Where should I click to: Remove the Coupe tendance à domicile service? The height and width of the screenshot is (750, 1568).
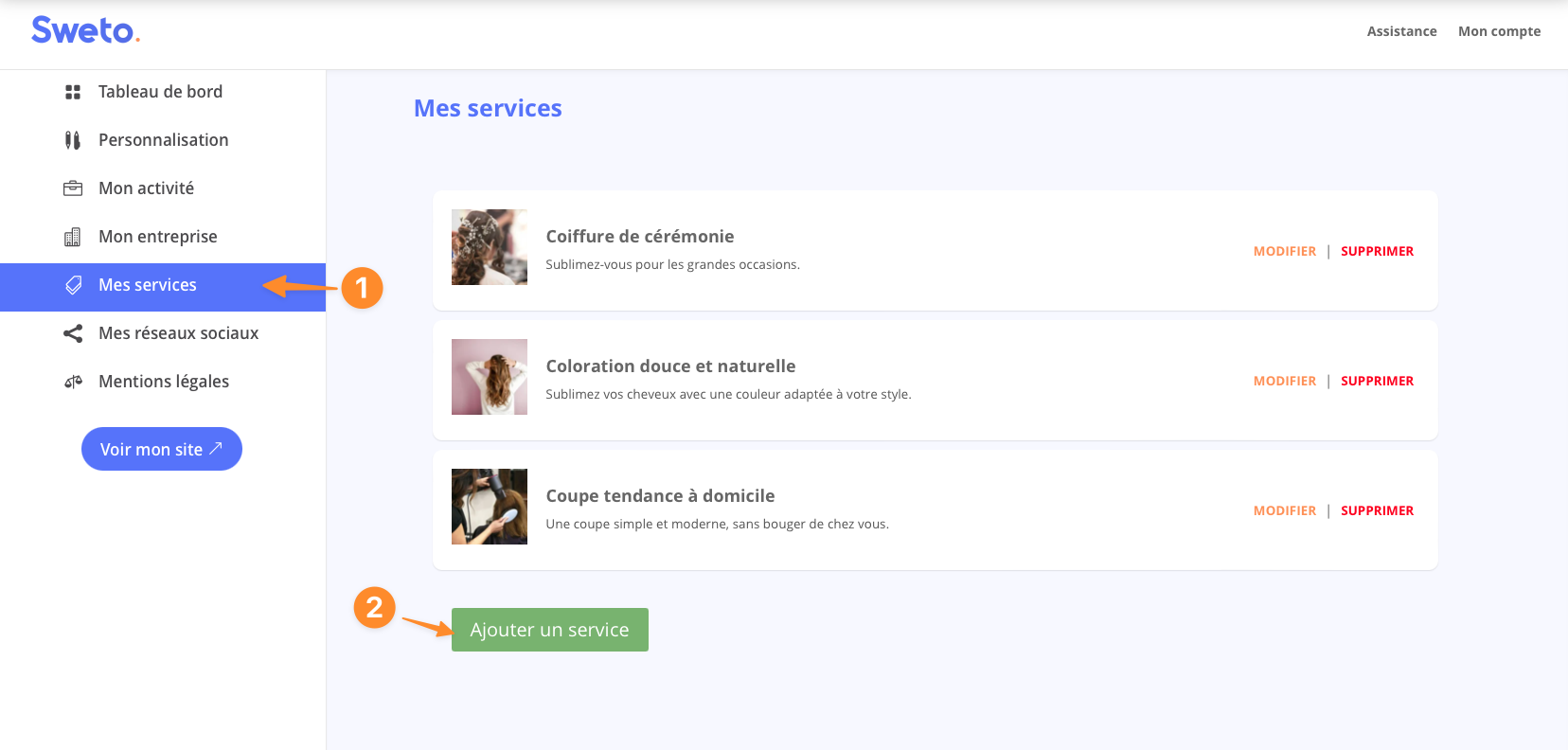click(1377, 510)
